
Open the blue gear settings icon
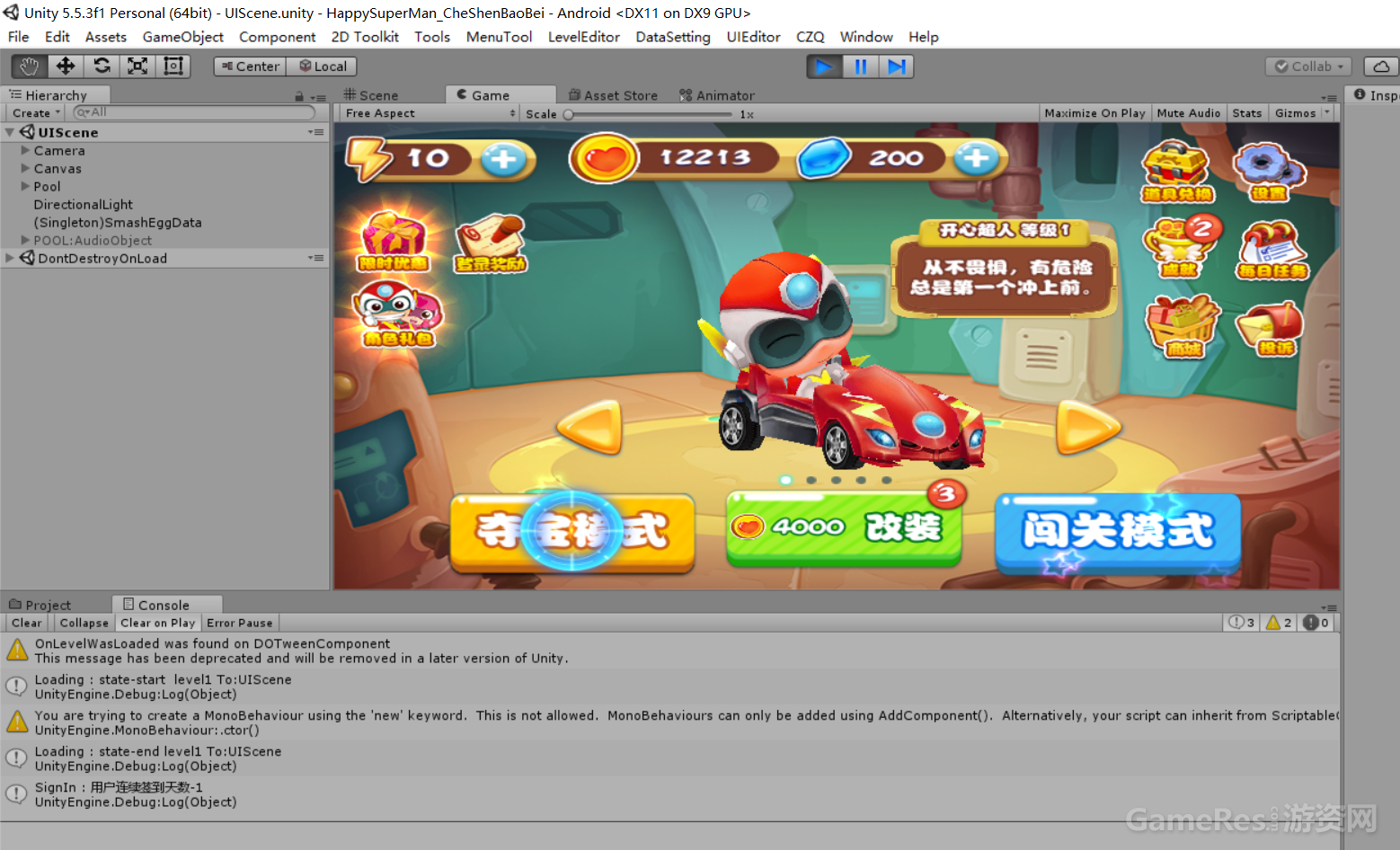pos(1268,172)
